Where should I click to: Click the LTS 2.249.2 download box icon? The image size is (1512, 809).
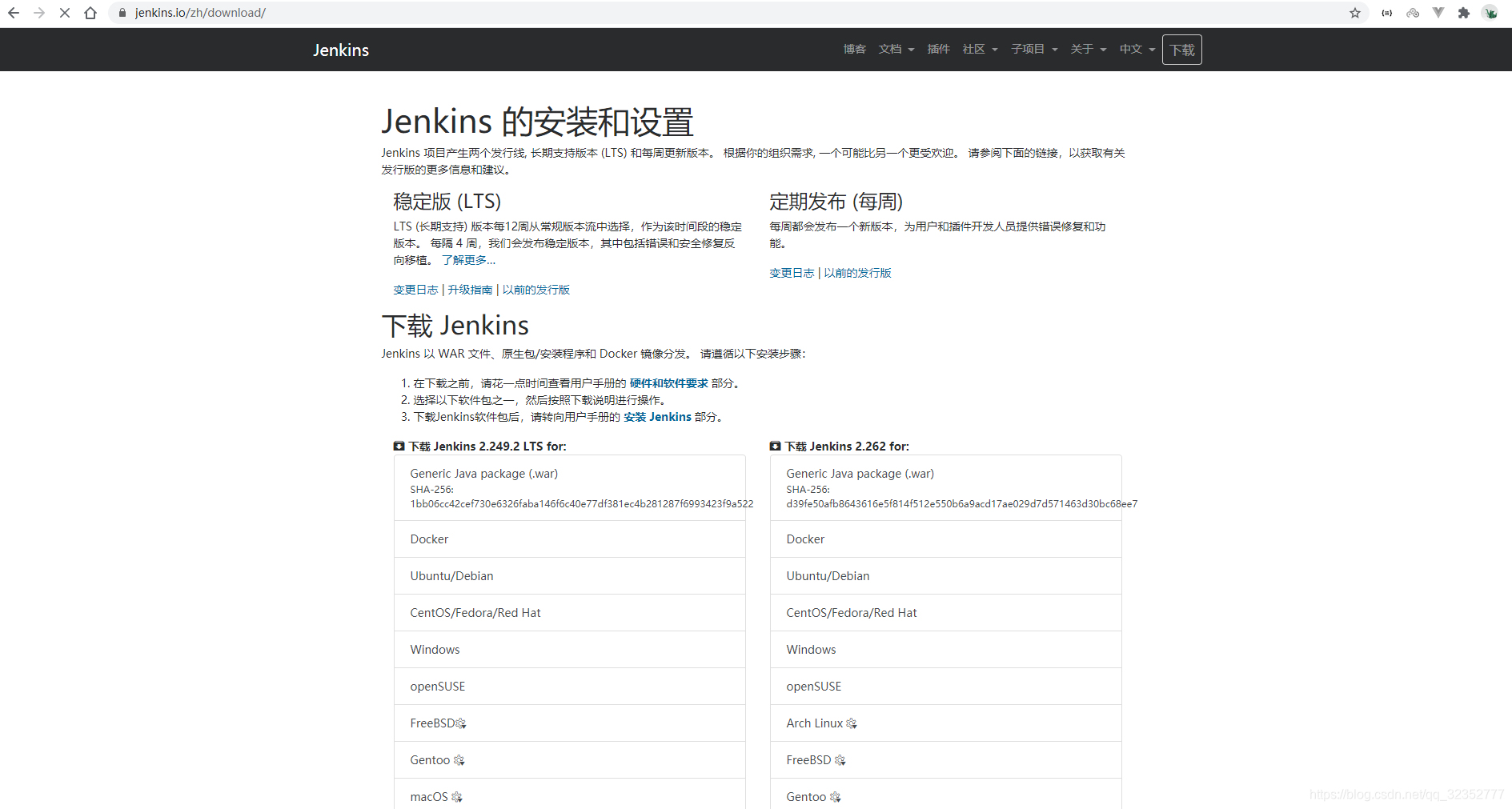(x=399, y=447)
